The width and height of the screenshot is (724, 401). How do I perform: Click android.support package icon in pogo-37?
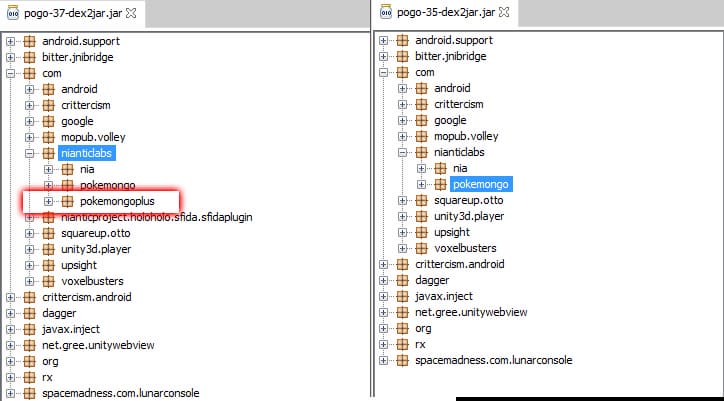pyautogui.click(x=30, y=41)
